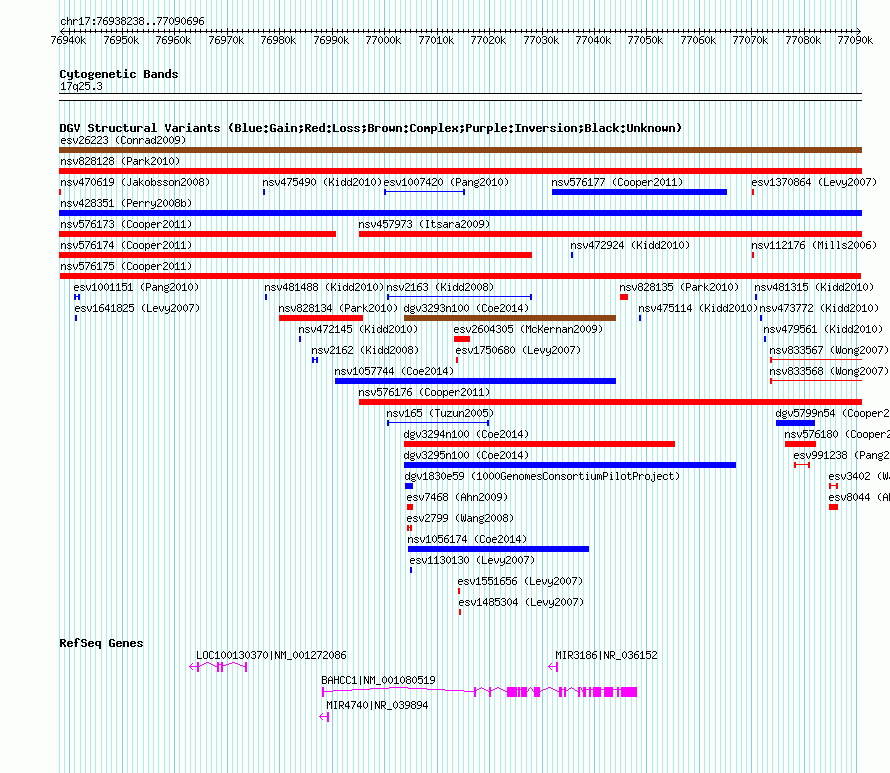Click the esv2604305 (McKernan2009) red bar
The image size is (890, 773).
click(x=462, y=339)
